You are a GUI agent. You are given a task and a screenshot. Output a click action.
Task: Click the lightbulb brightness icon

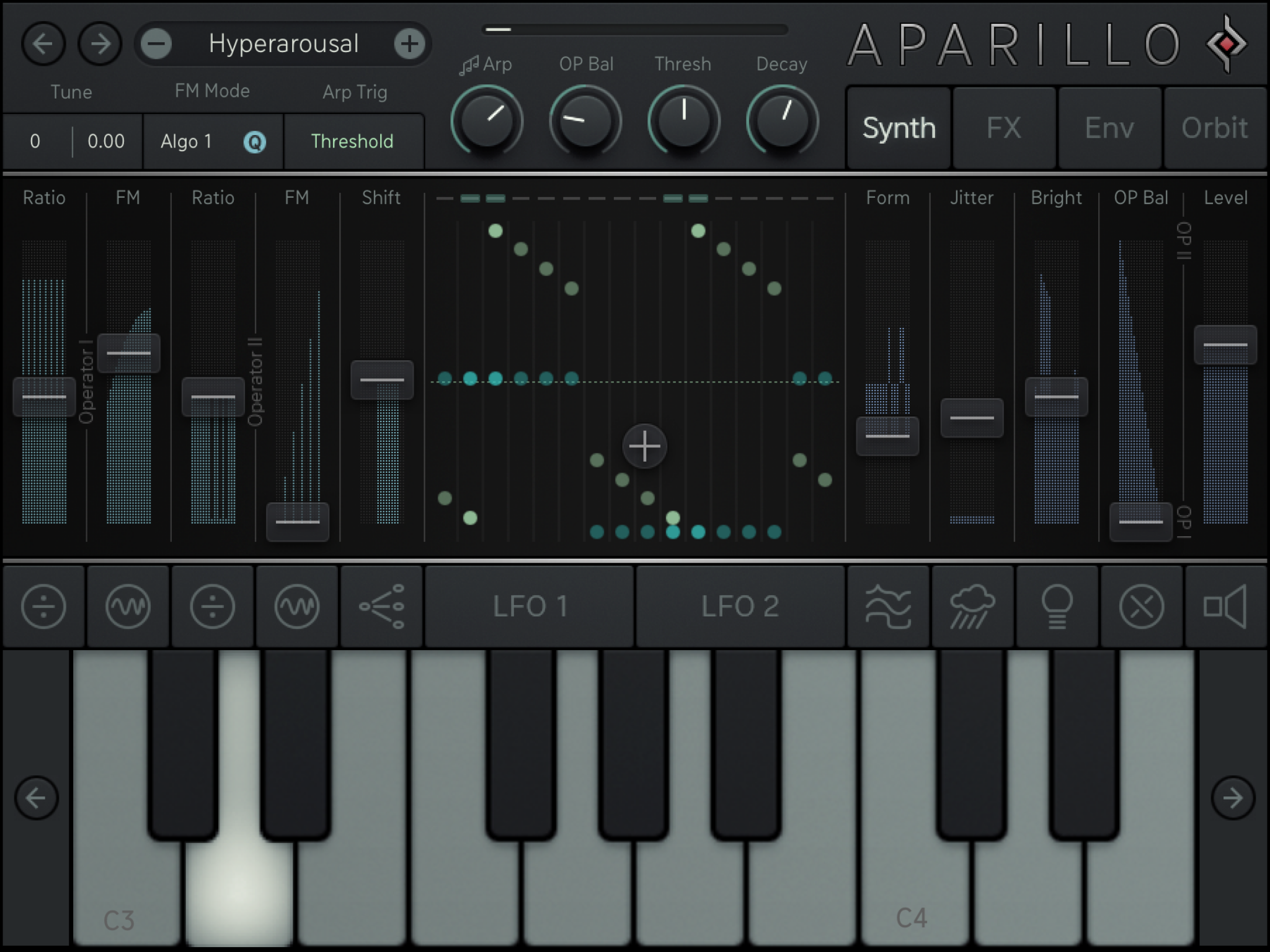(1057, 606)
